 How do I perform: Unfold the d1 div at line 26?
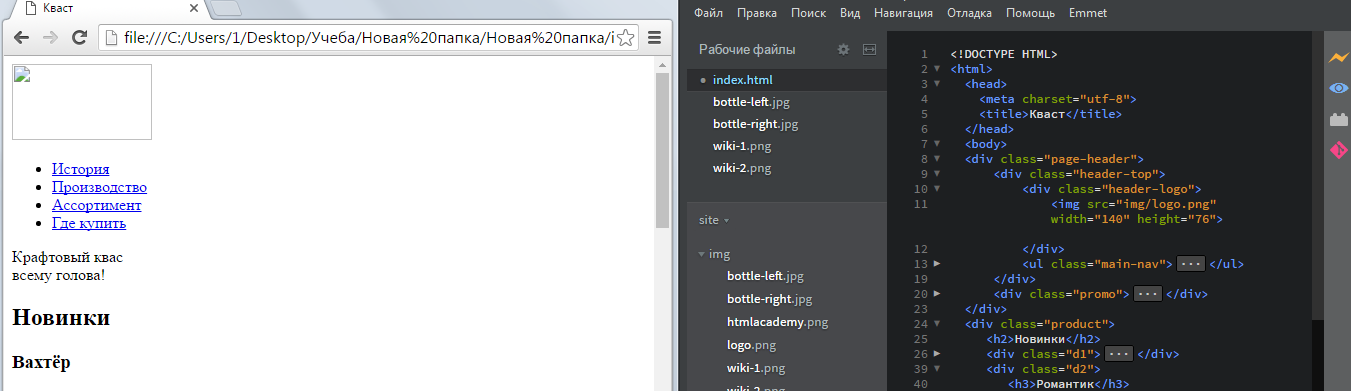(937, 354)
